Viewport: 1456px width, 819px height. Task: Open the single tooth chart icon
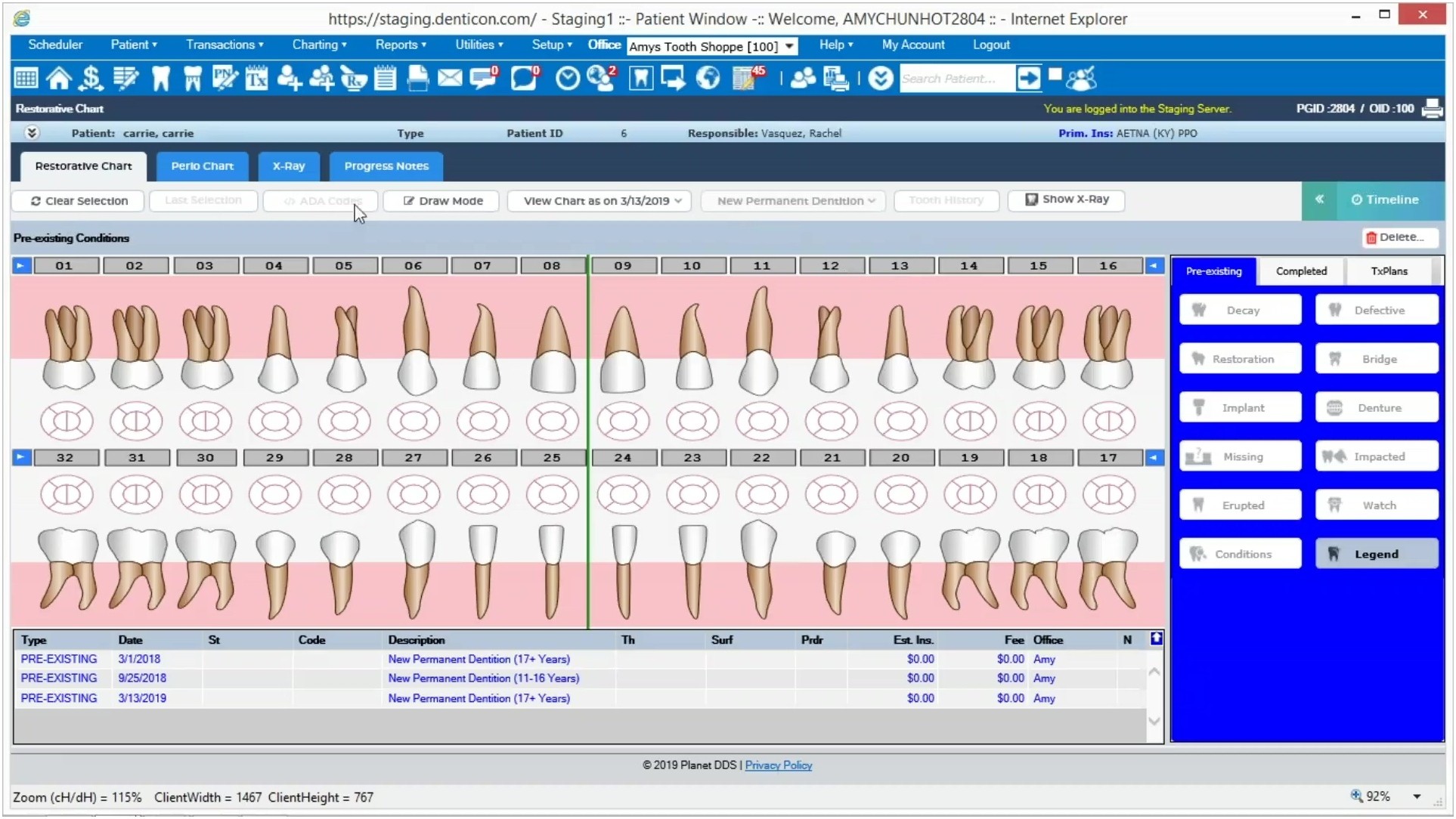(160, 78)
